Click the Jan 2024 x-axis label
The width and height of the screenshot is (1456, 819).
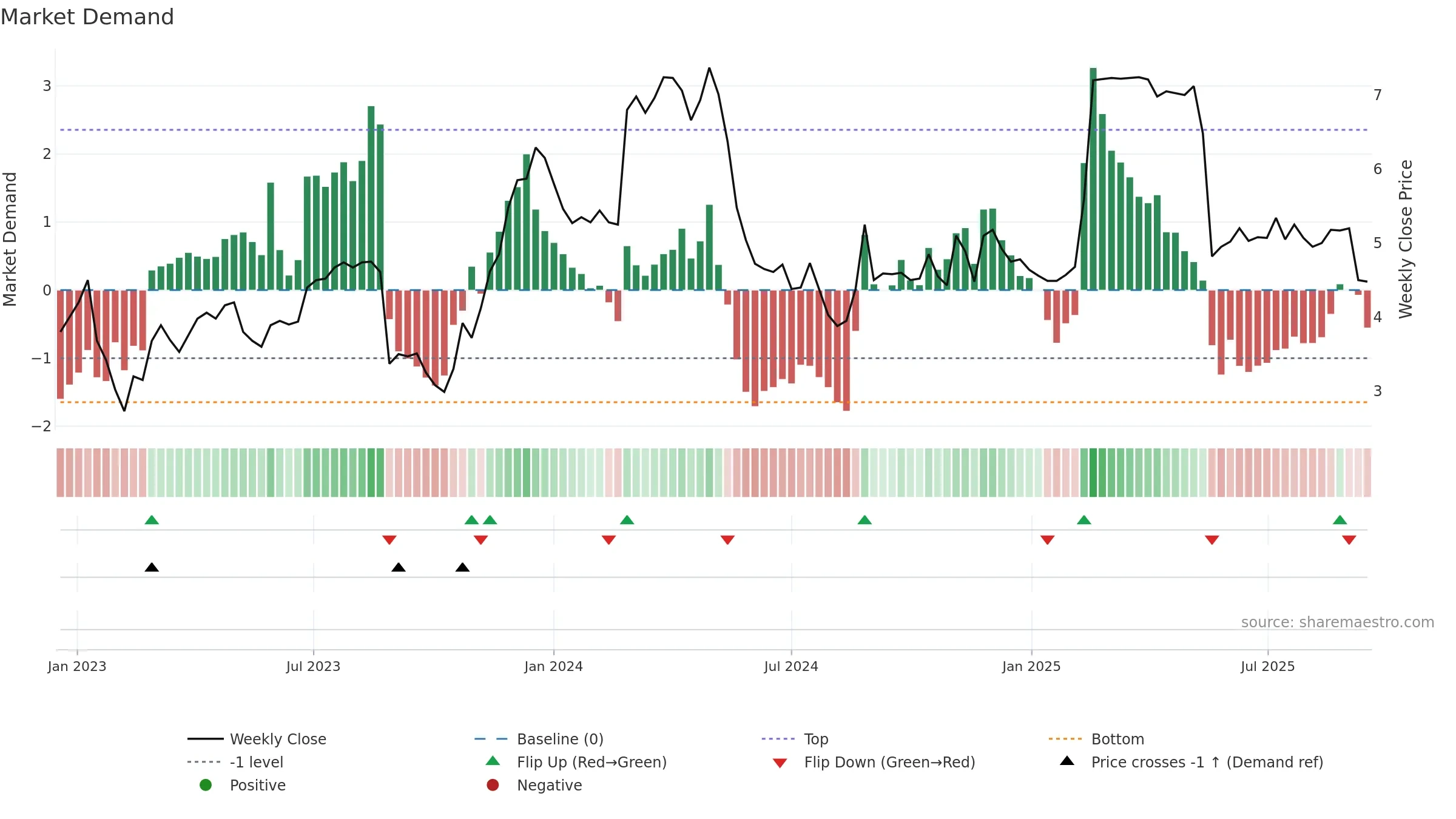(x=553, y=667)
